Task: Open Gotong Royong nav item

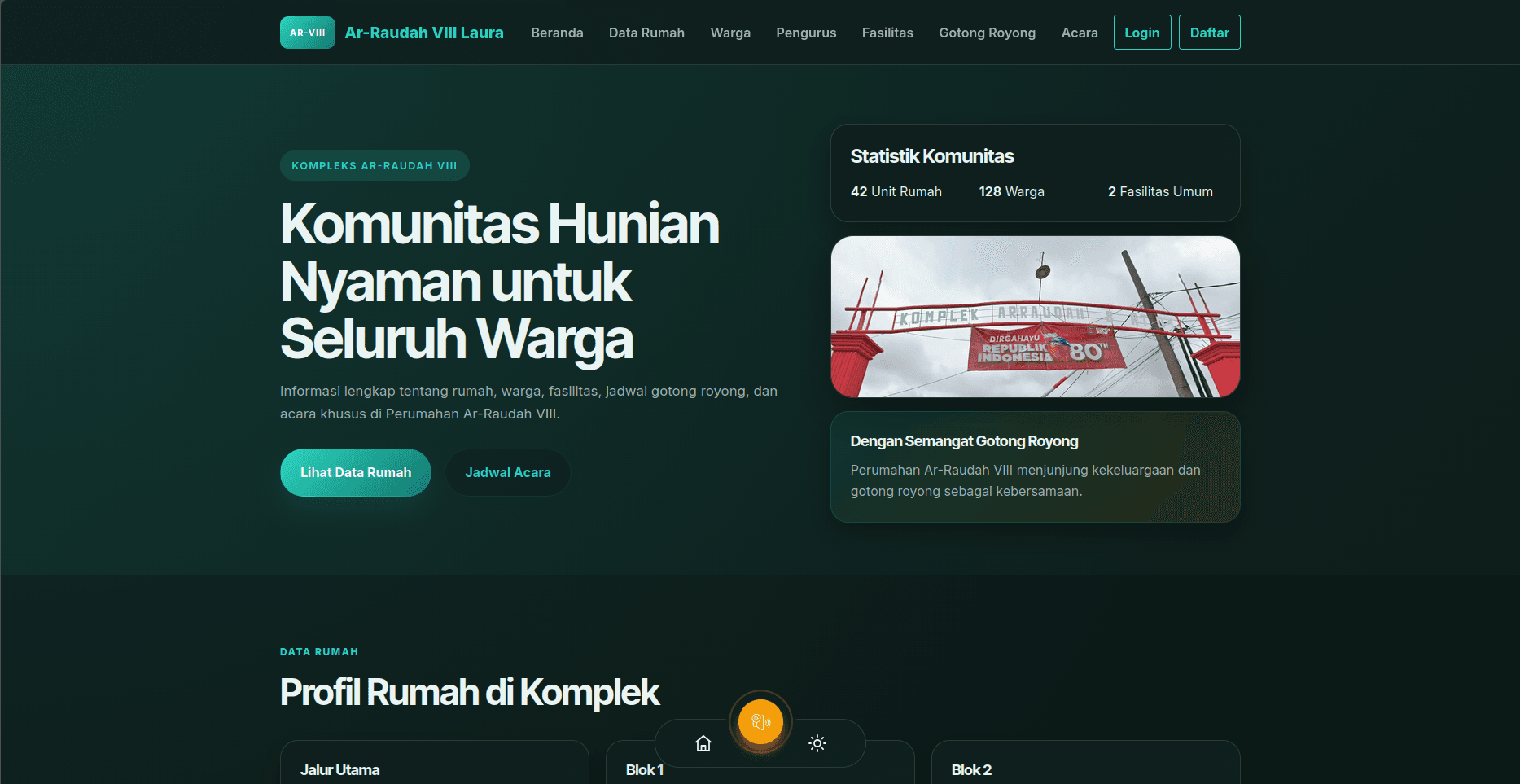Action: coord(987,33)
